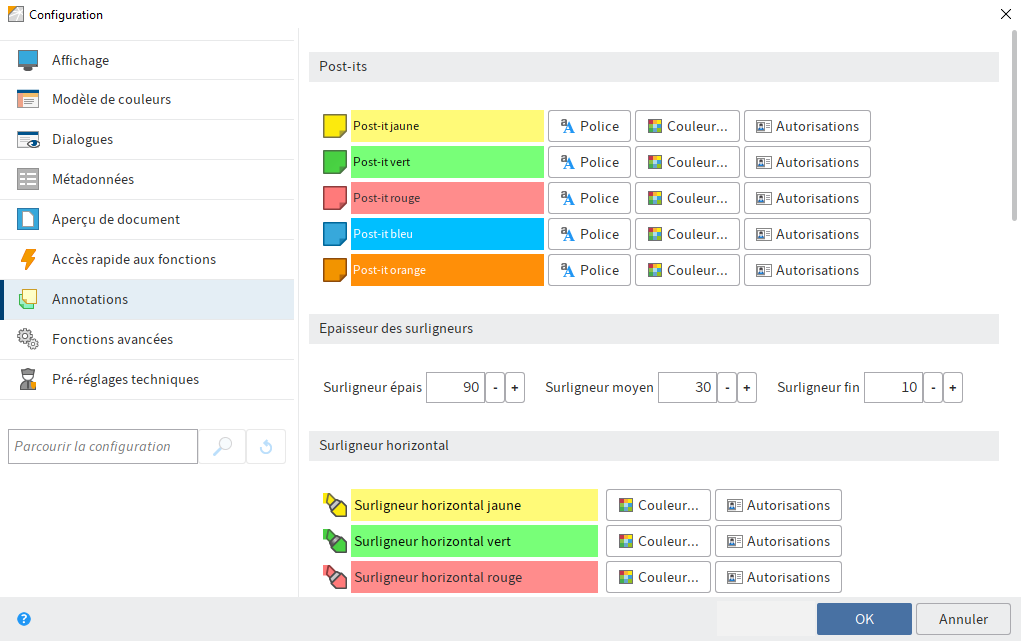Image resolution: width=1021 pixels, height=641 pixels.
Task: Click the Aperçu de document page icon
Action: click(29, 218)
